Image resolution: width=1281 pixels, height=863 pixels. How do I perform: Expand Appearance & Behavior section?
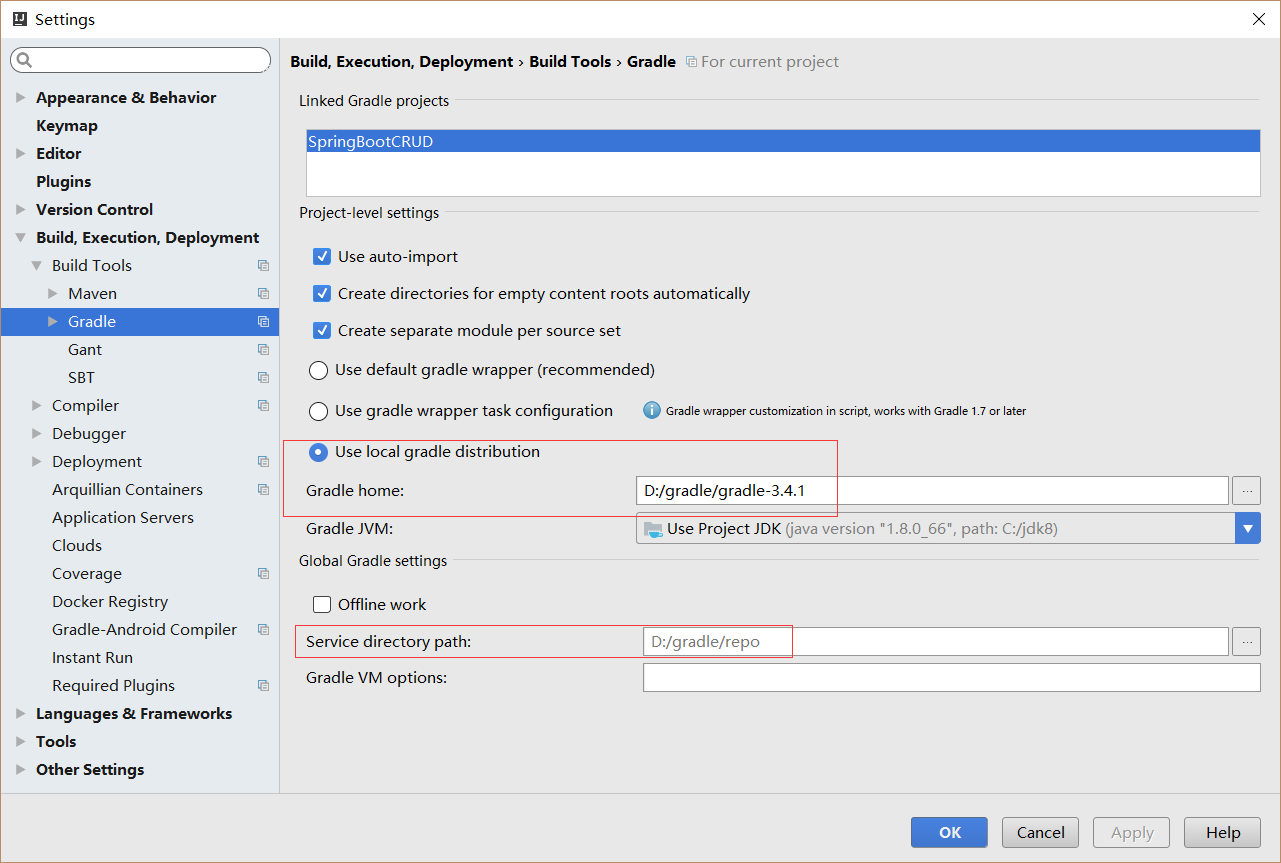[21, 98]
